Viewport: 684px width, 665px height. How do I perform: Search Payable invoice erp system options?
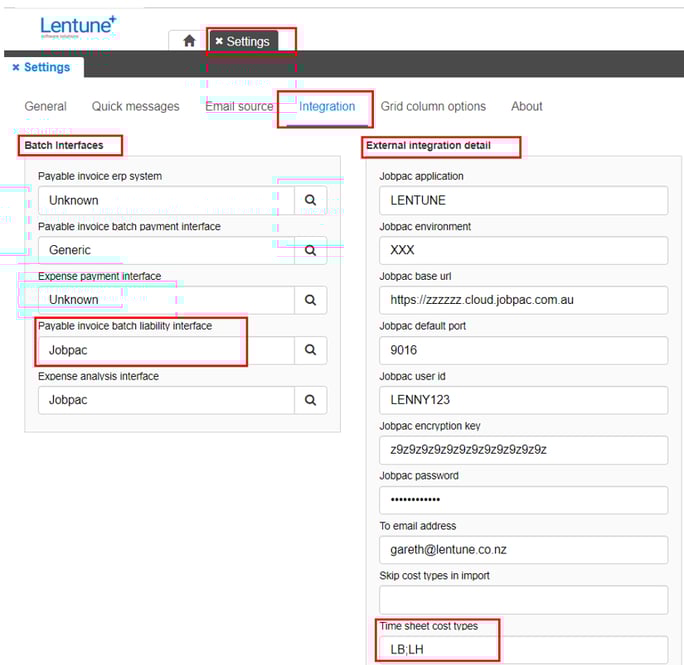click(310, 200)
